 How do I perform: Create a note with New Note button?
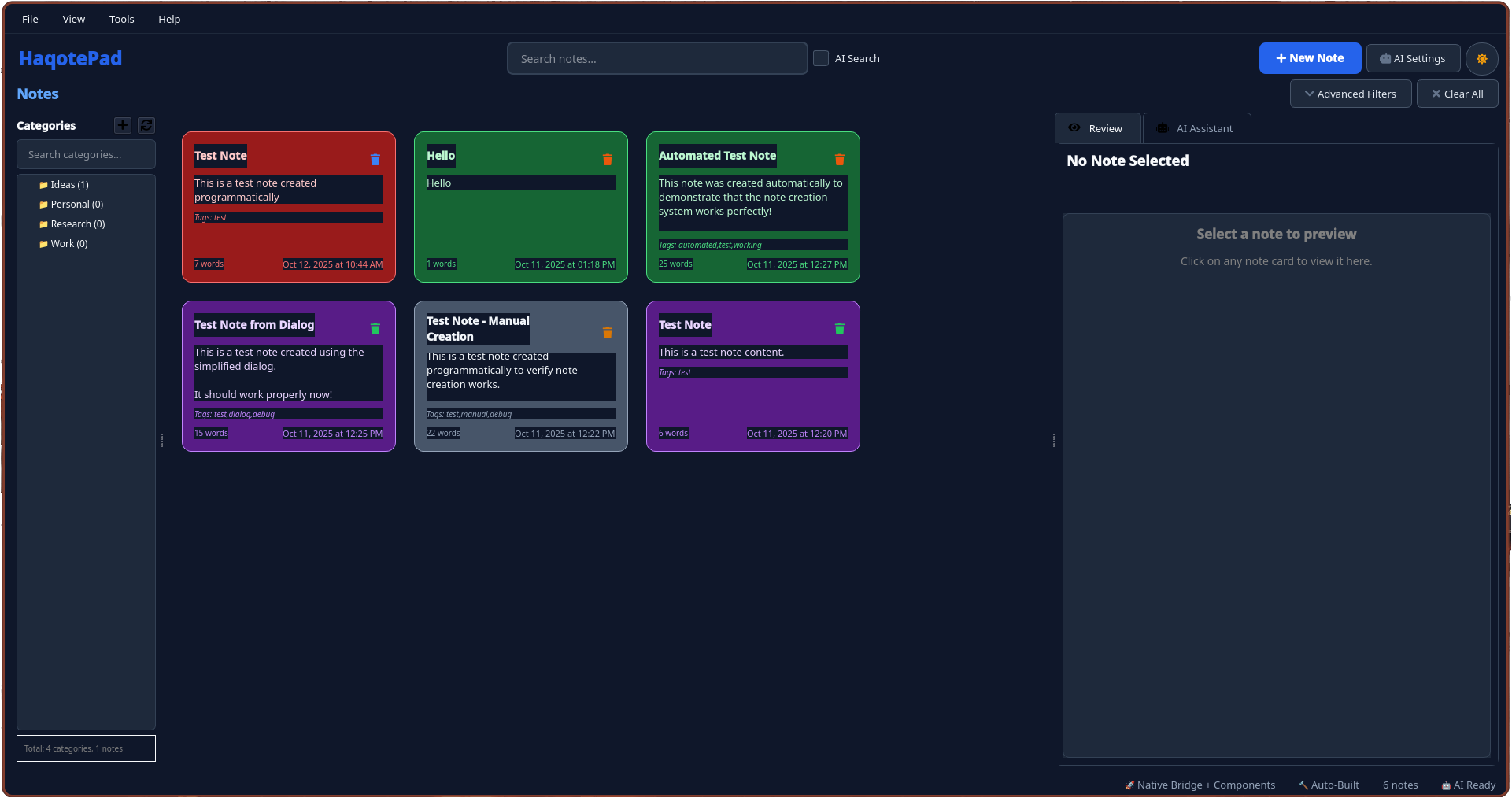point(1310,57)
